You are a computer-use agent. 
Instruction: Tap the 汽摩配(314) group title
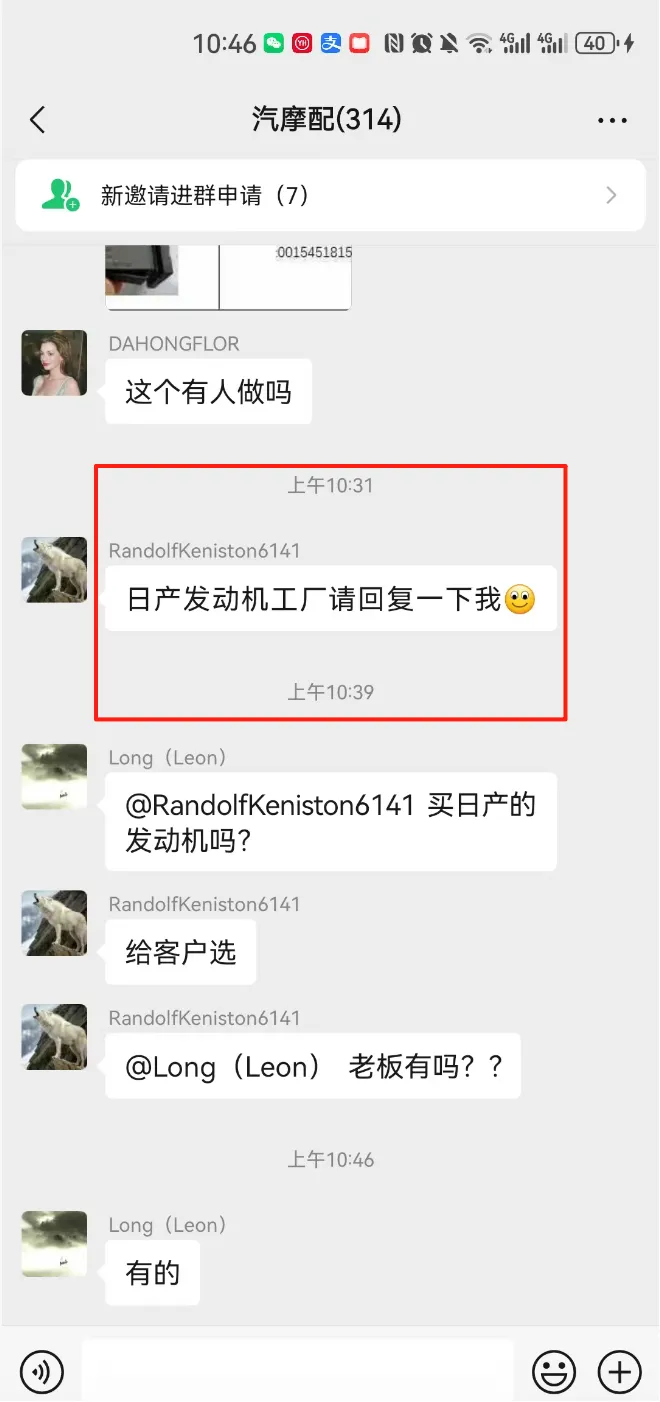click(327, 120)
